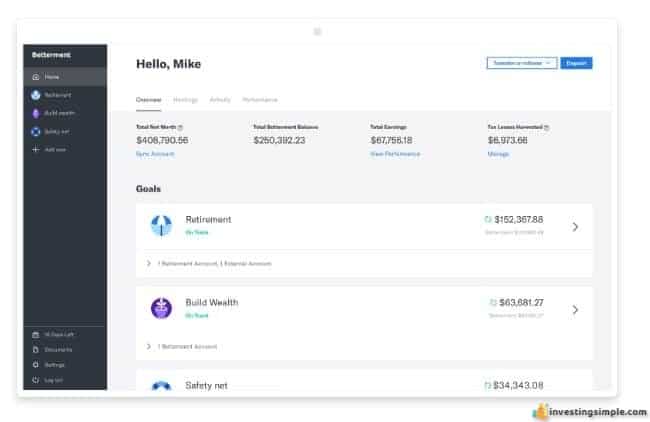Switch to the Holdings tab
650x422 pixels.
(185, 99)
